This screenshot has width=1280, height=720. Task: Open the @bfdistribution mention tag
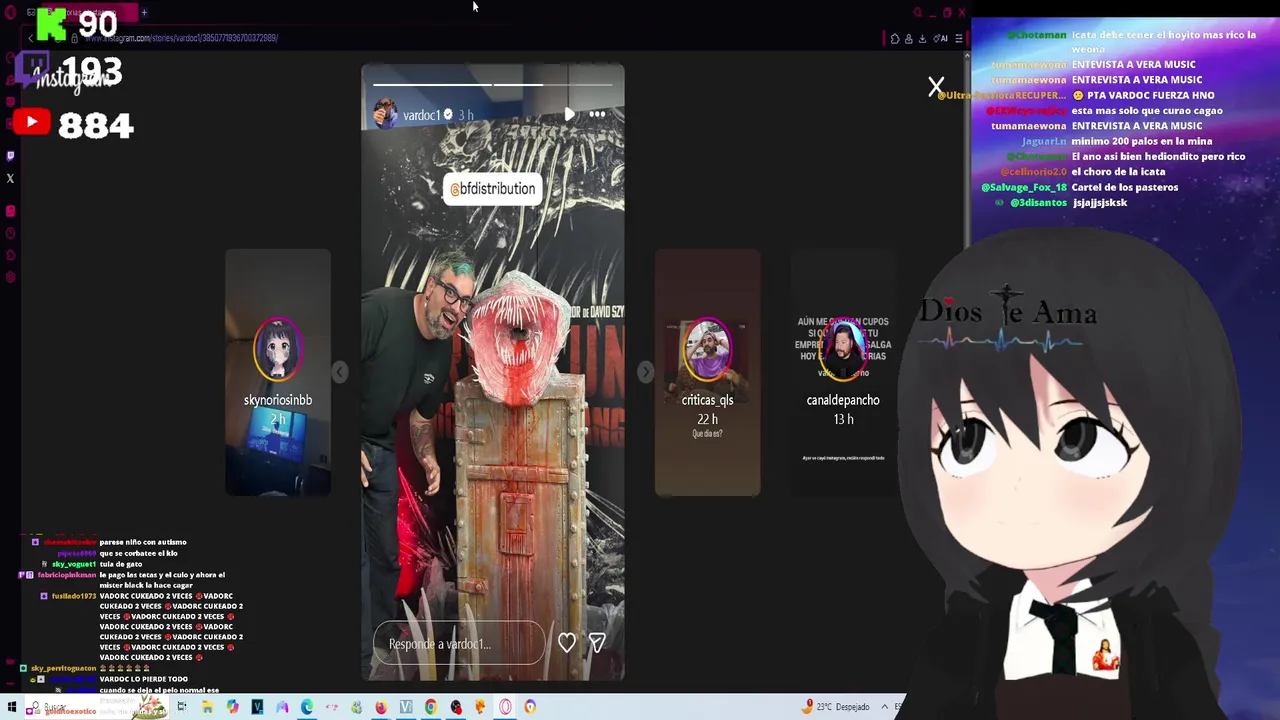492,189
